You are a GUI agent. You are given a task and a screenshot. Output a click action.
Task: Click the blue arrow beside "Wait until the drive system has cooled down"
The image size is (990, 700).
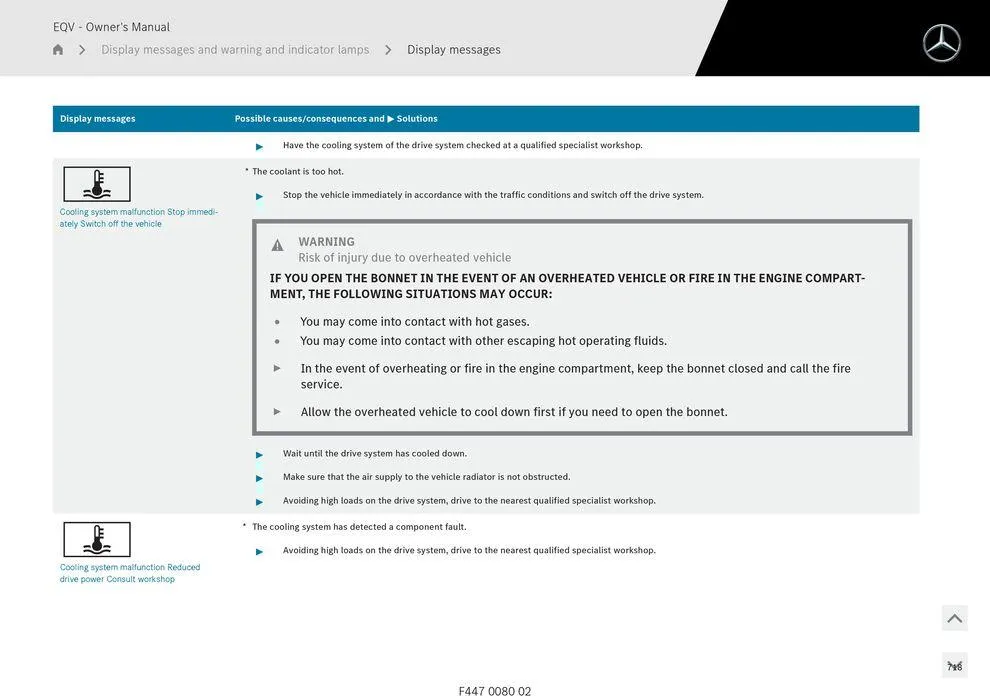pyautogui.click(x=258, y=452)
